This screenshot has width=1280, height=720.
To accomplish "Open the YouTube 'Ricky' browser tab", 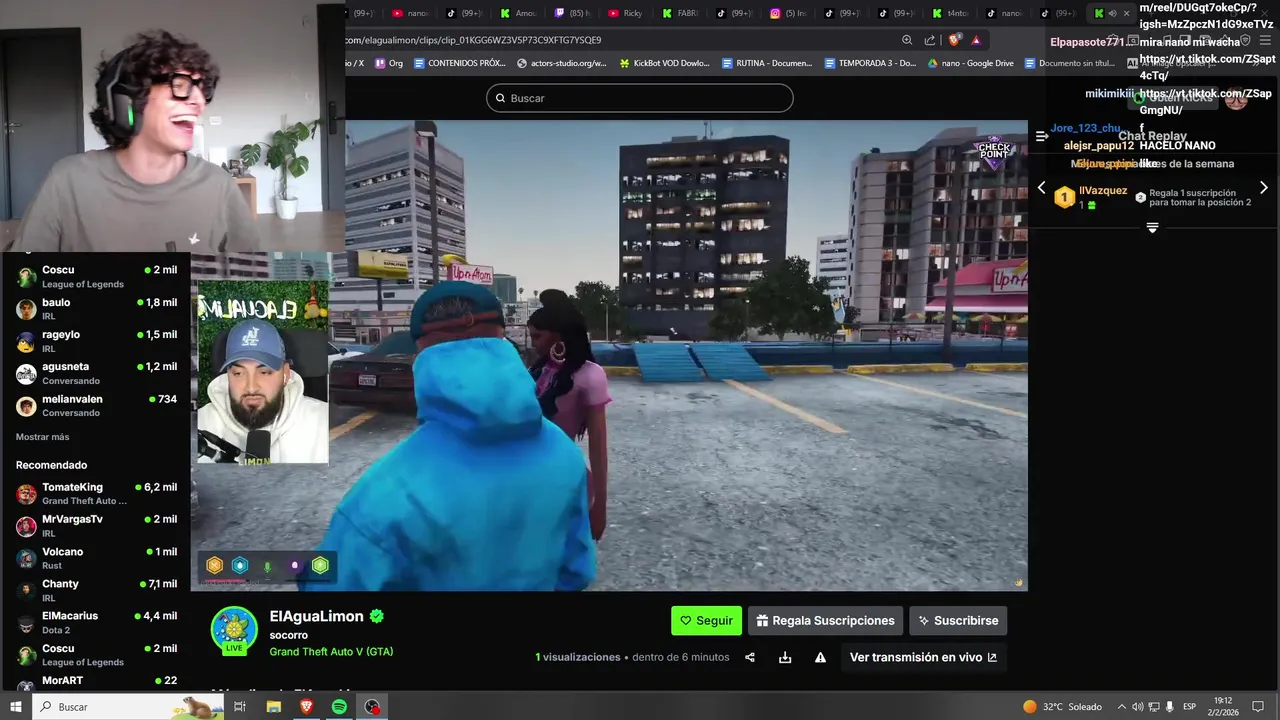I will [626, 13].
